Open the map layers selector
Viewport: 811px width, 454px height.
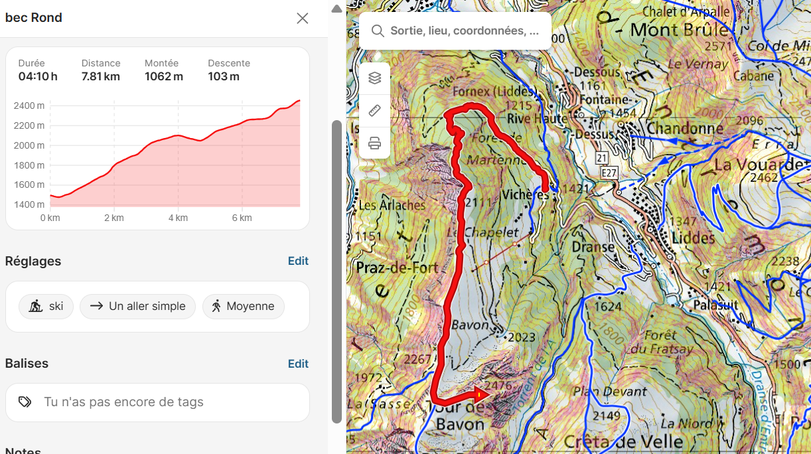click(x=374, y=78)
